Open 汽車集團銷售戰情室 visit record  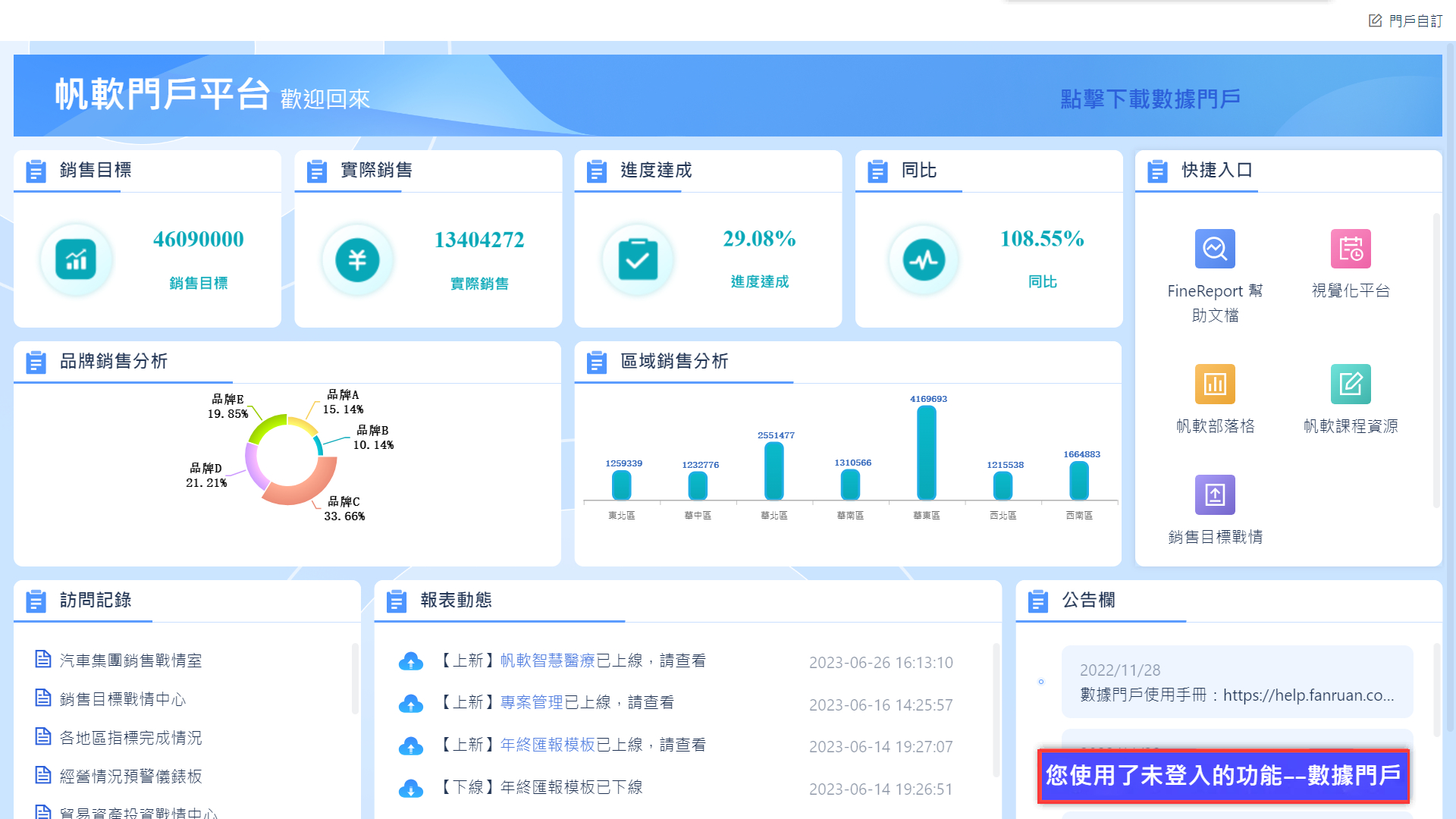tap(130, 661)
